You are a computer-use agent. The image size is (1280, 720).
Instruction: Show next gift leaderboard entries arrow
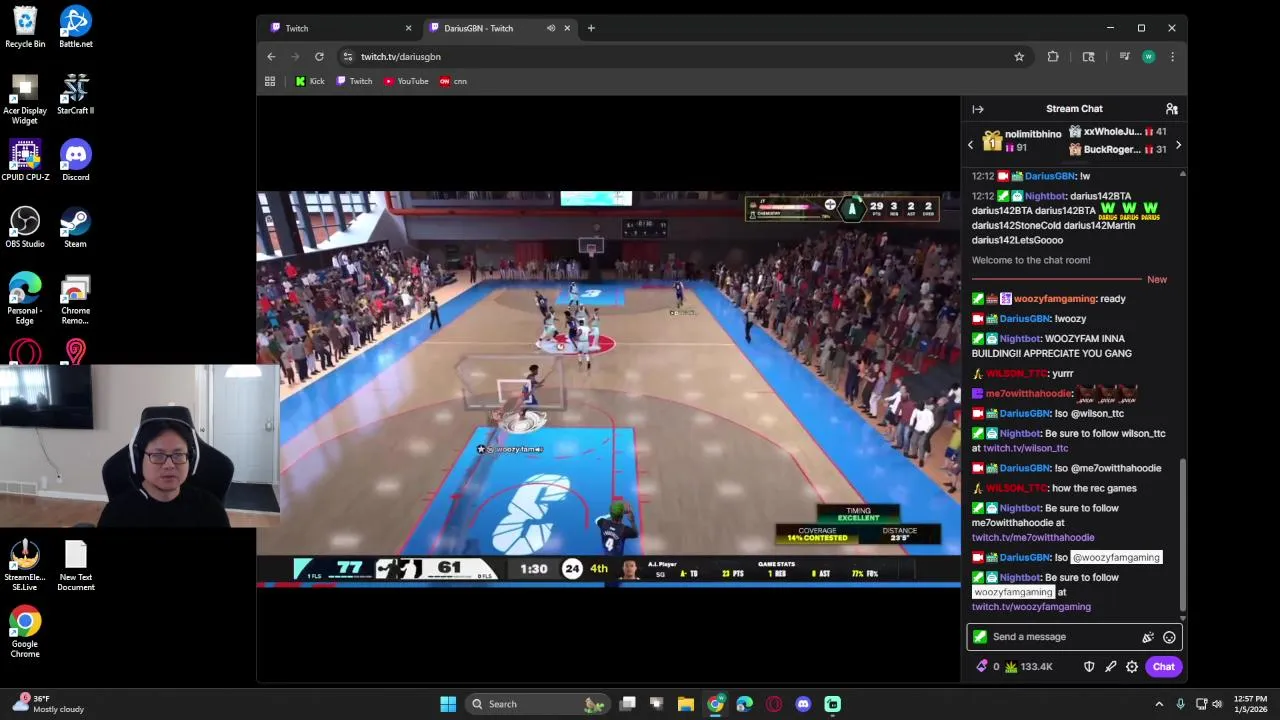(1178, 145)
